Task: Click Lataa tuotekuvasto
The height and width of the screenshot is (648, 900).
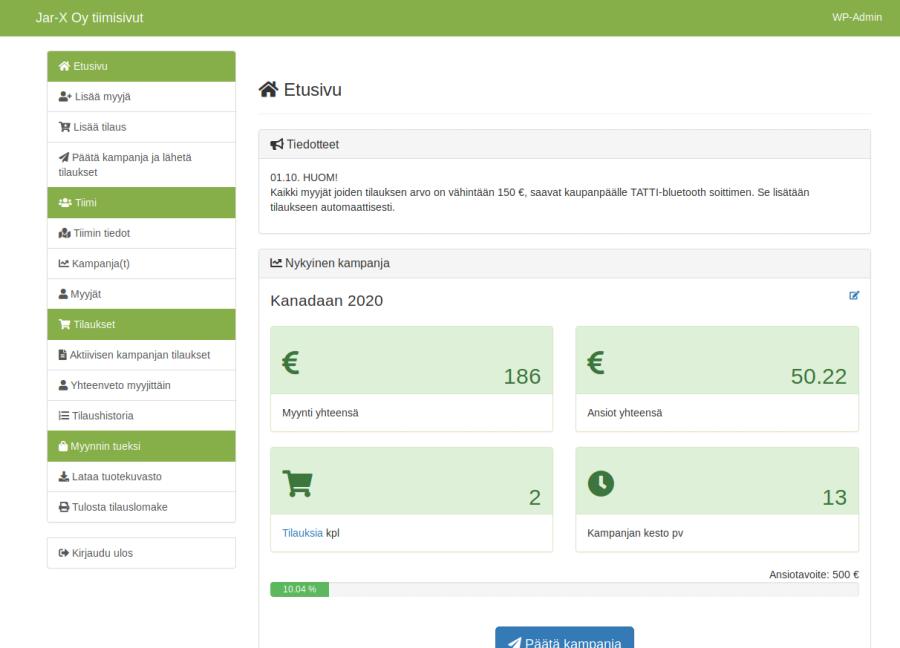Action: coord(141,476)
